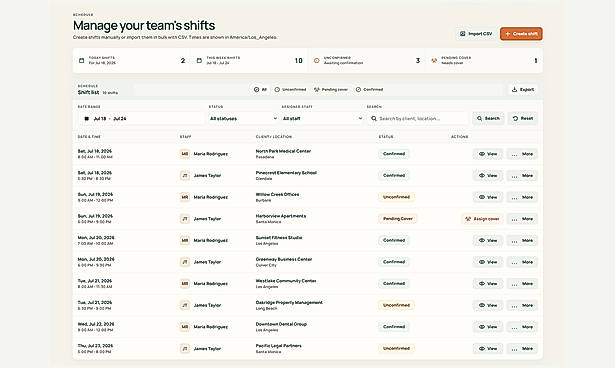Click JT avatar for Harborview Apartments
This screenshot has width=615, height=368.
pyautogui.click(x=185, y=219)
